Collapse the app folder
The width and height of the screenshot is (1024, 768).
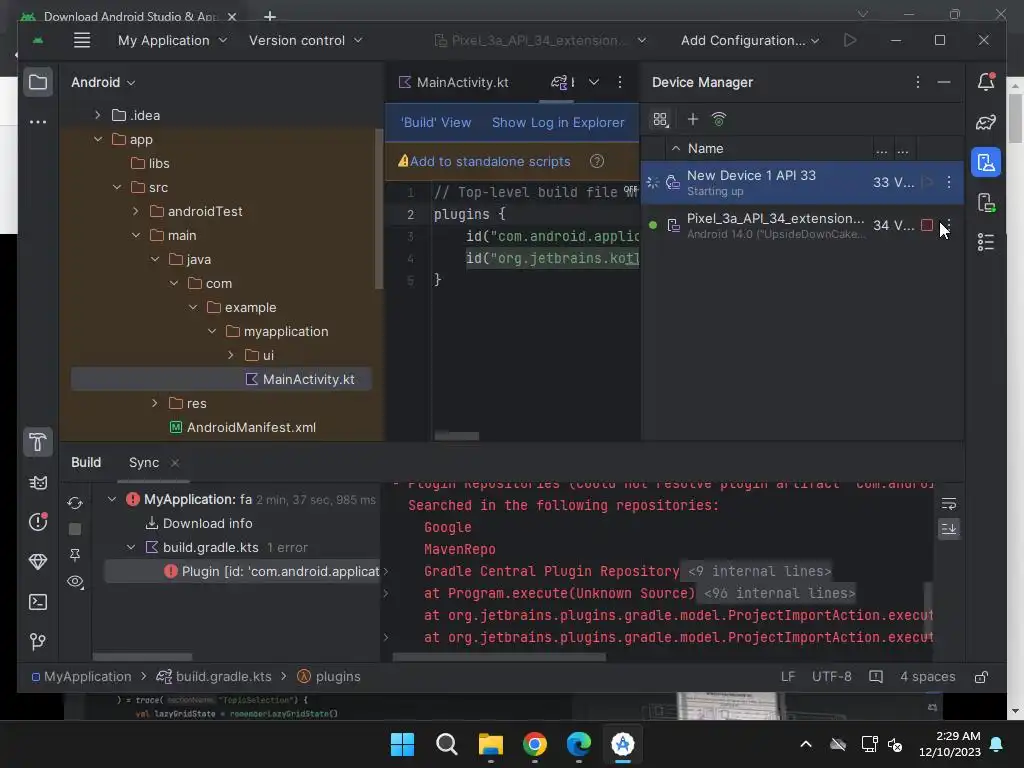[98, 139]
